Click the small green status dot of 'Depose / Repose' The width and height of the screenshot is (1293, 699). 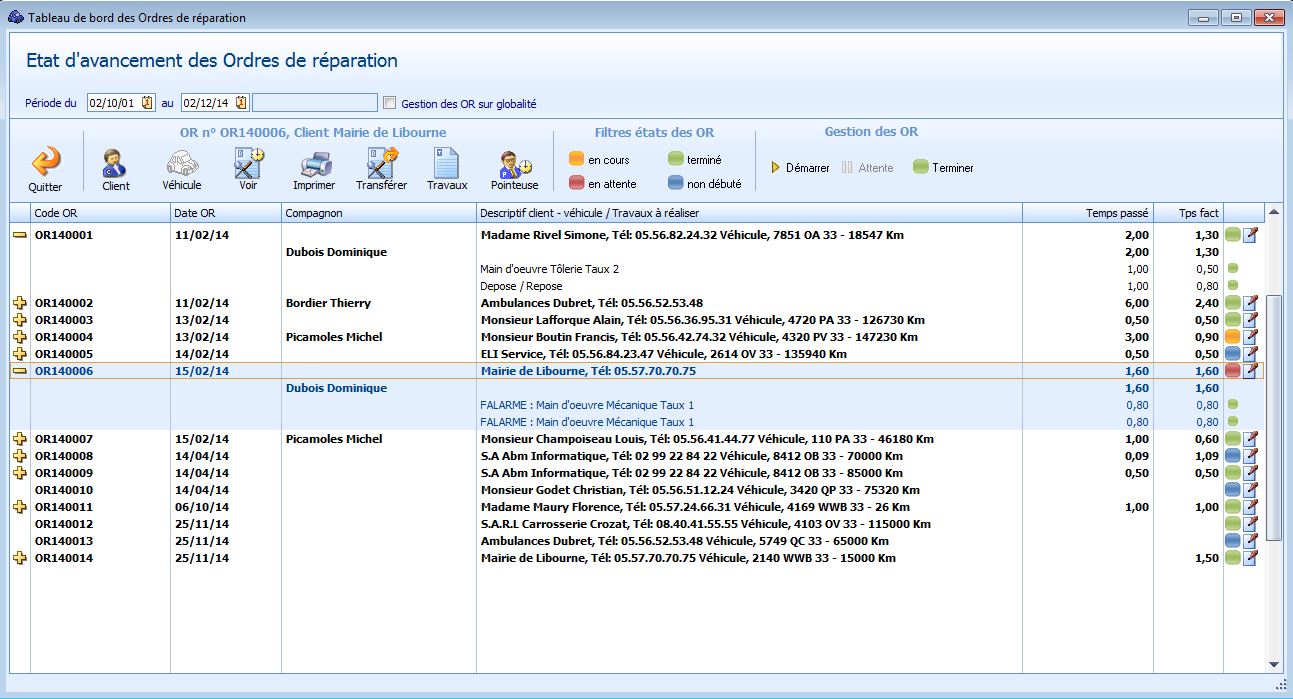point(1233,286)
